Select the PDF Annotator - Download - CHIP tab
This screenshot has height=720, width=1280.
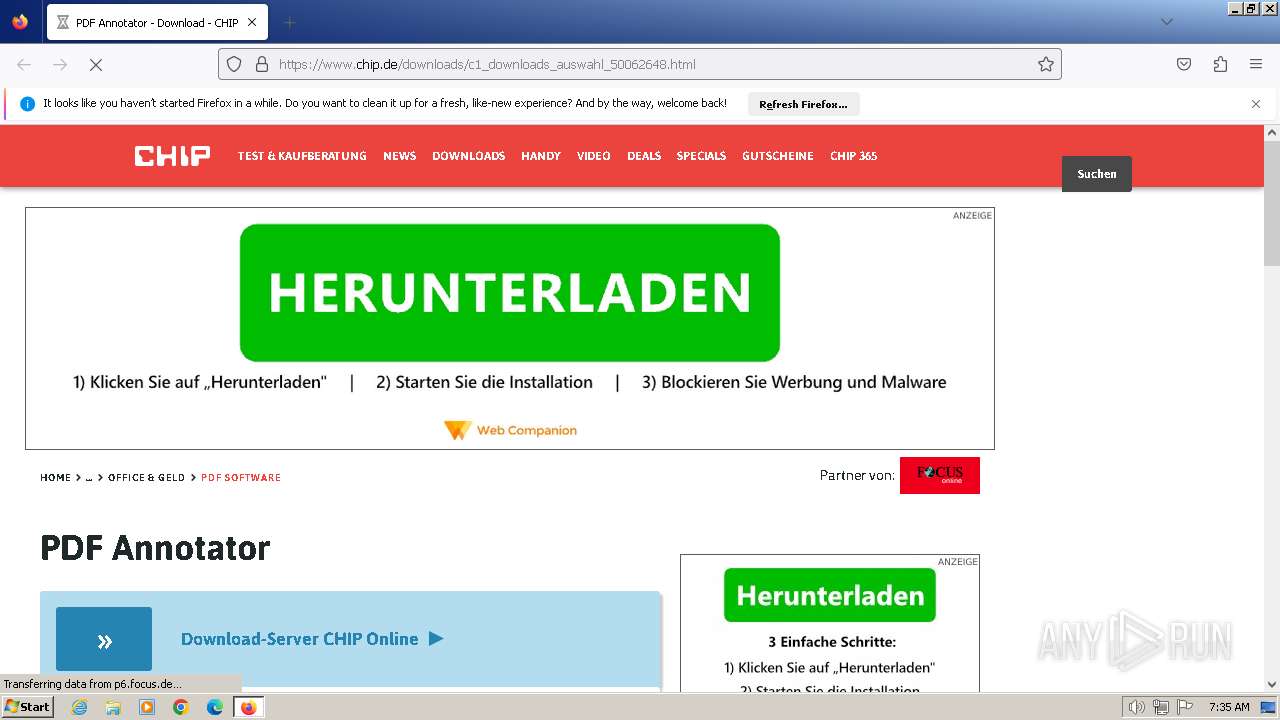(x=156, y=22)
